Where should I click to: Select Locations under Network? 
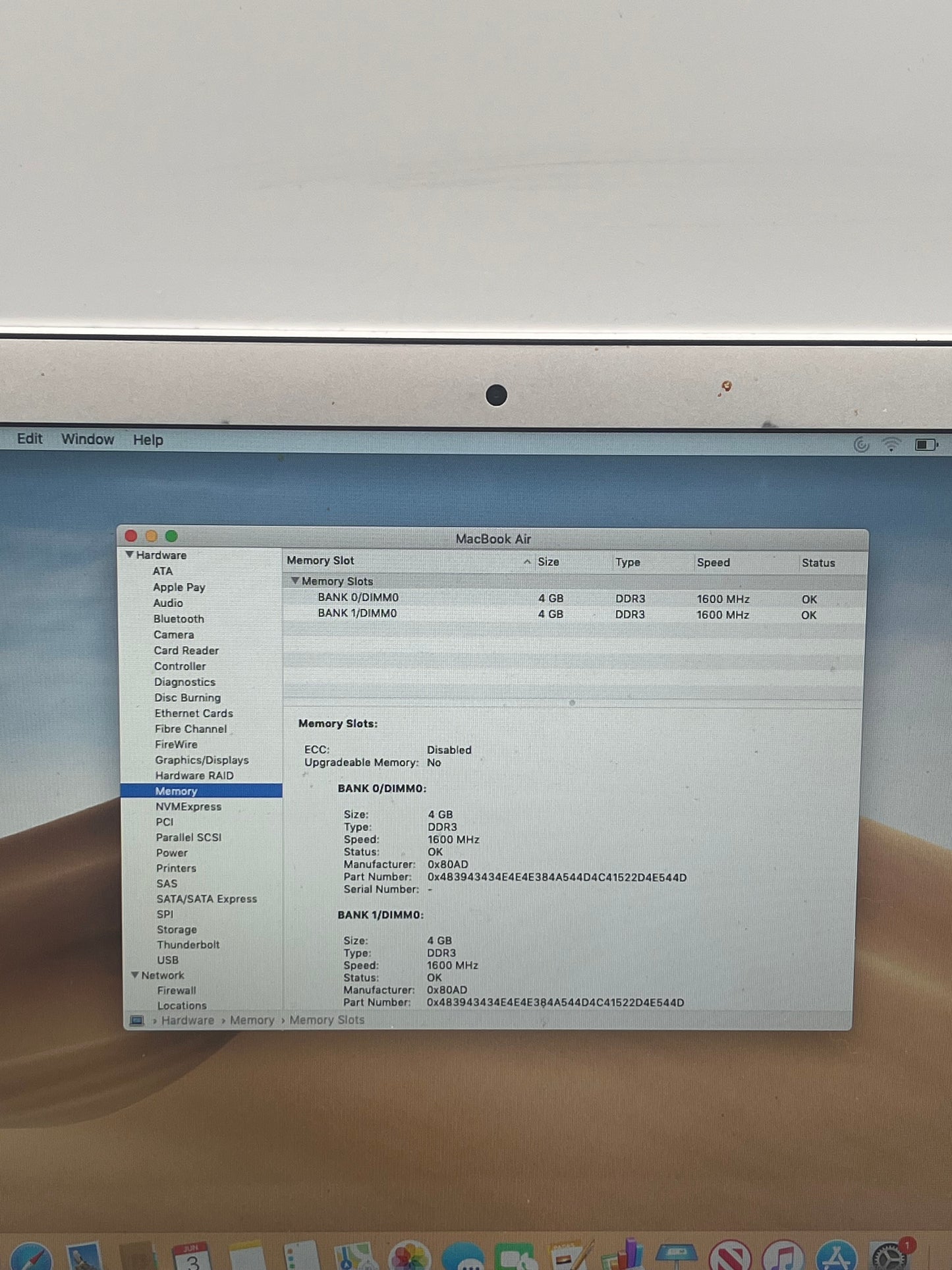(182, 1006)
